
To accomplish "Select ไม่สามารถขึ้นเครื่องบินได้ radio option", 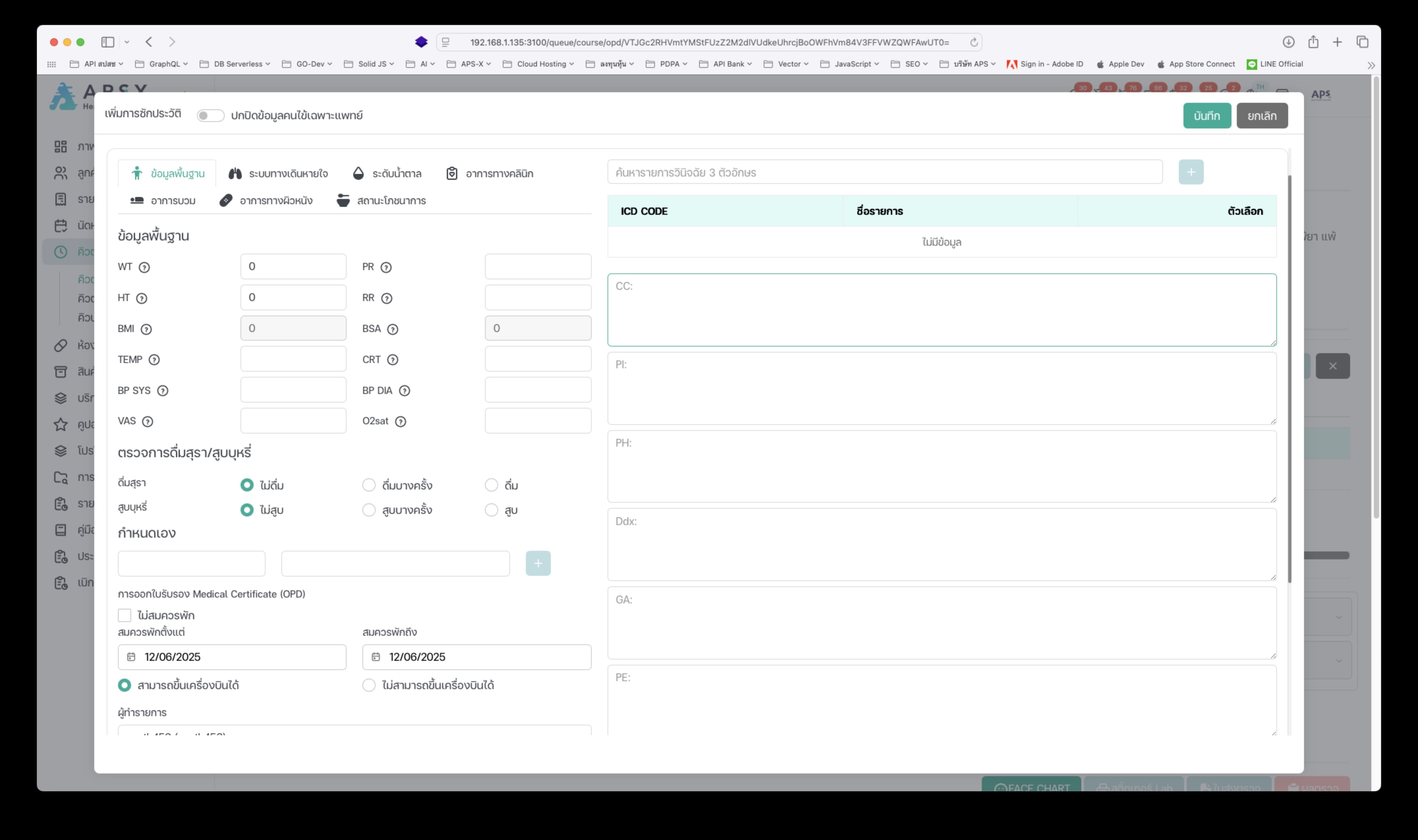I will tap(369, 686).
